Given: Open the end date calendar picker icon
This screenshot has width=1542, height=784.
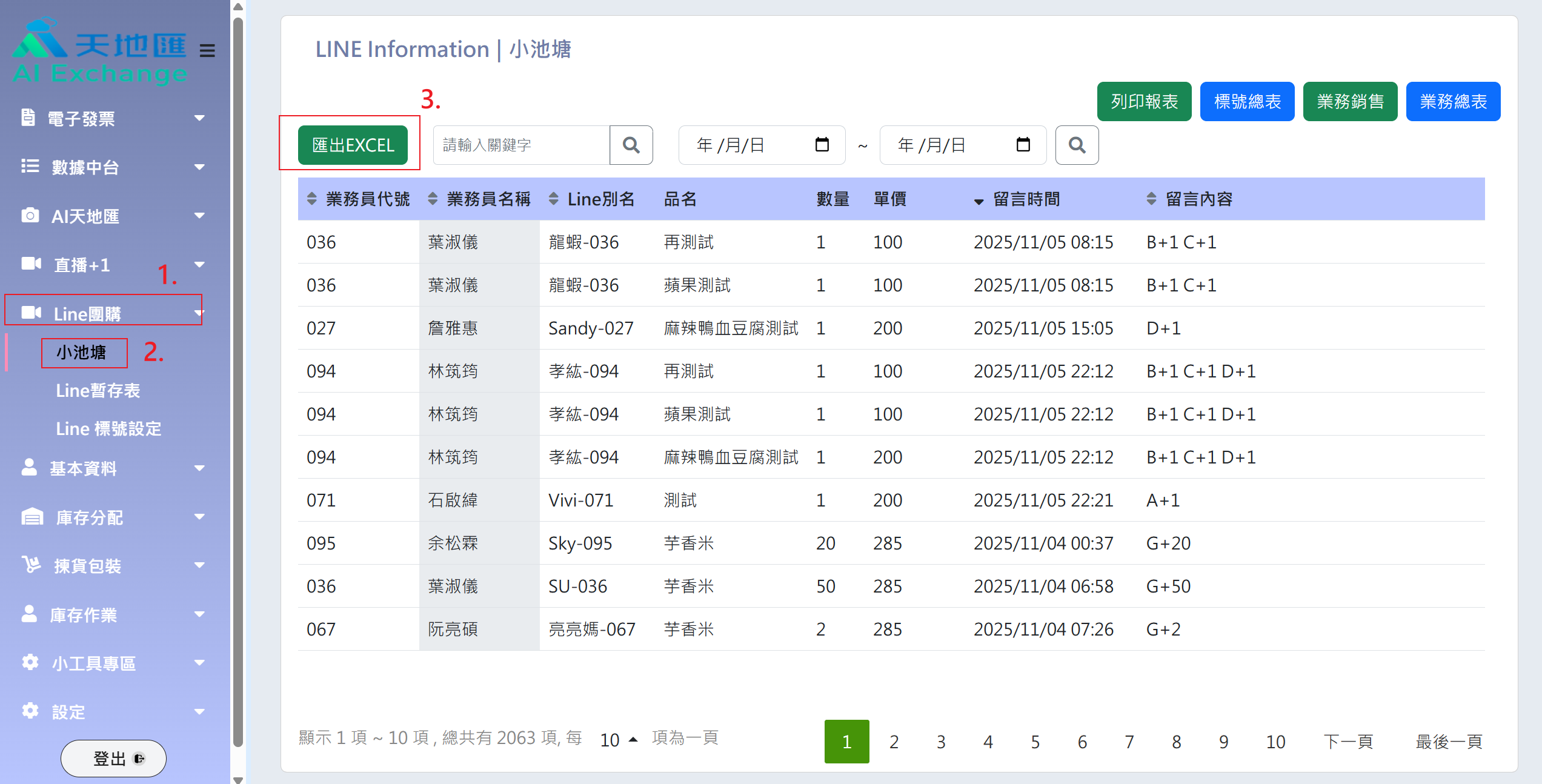Looking at the screenshot, I should tap(1023, 145).
